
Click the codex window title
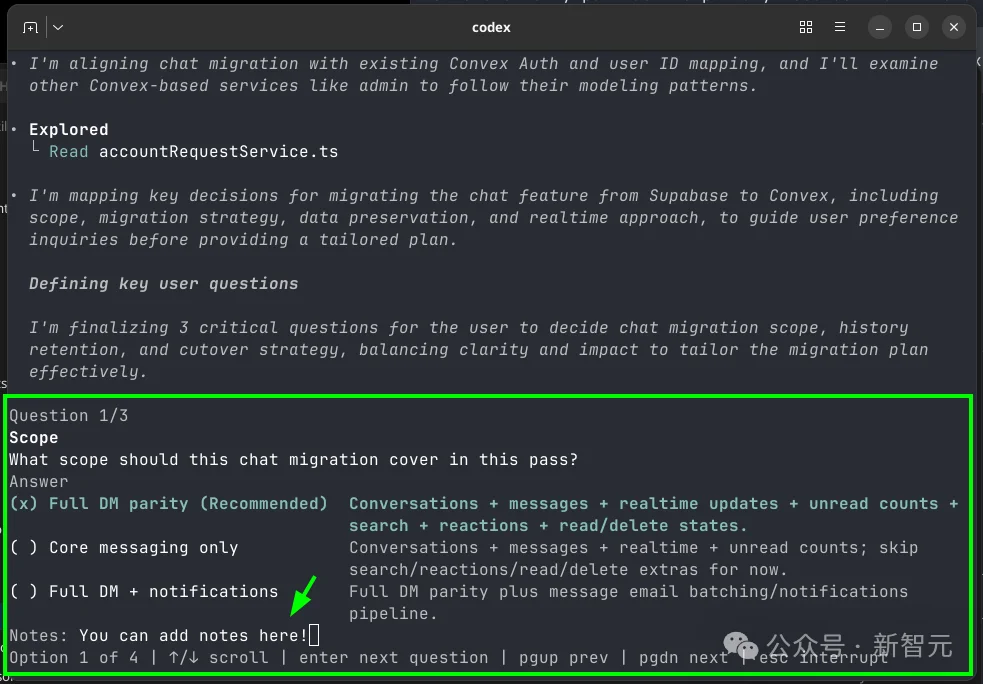tap(491, 27)
